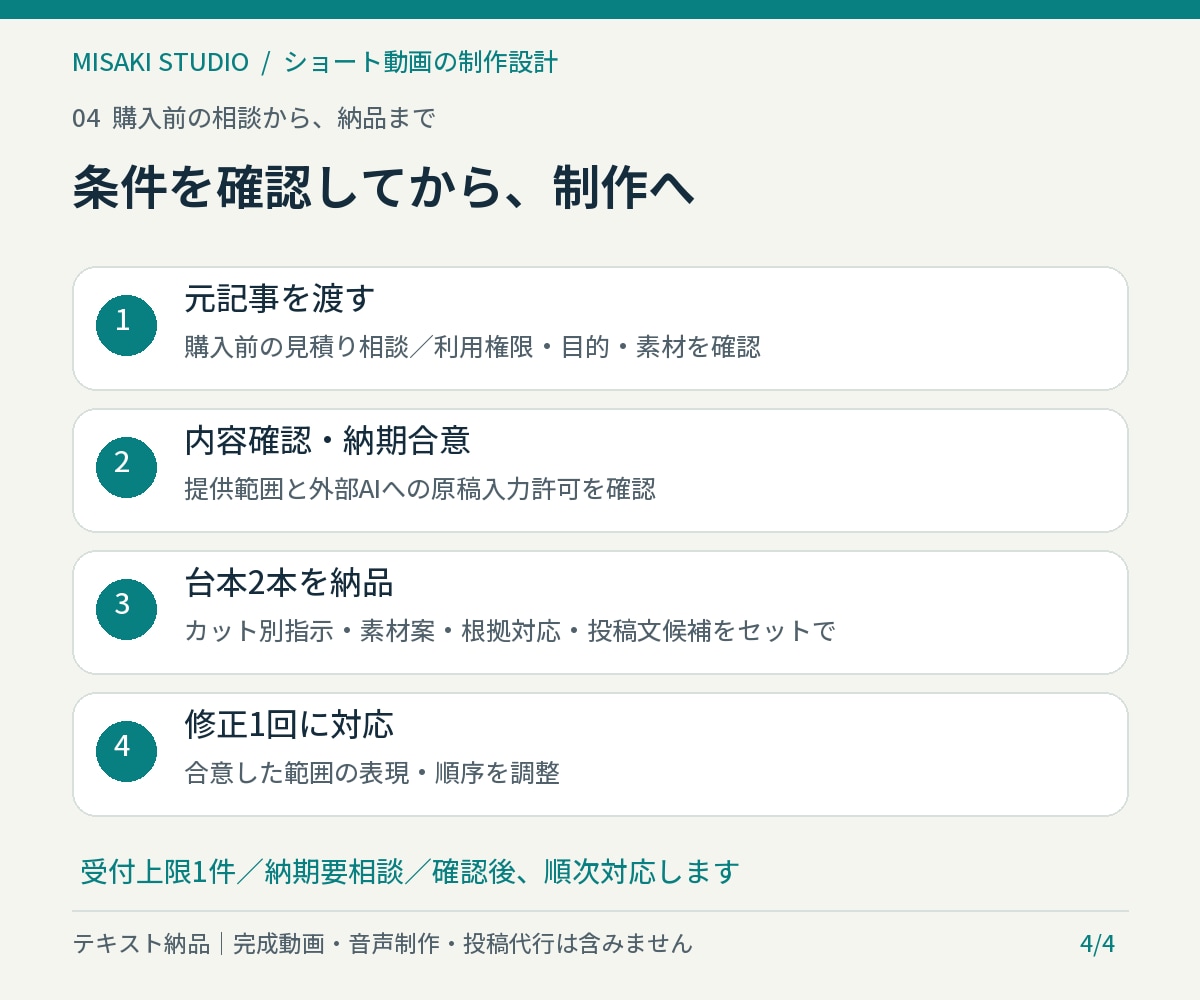Click the step title 修正1回に対応
This screenshot has width=1200, height=1000.
pyautogui.click(x=289, y=723)
